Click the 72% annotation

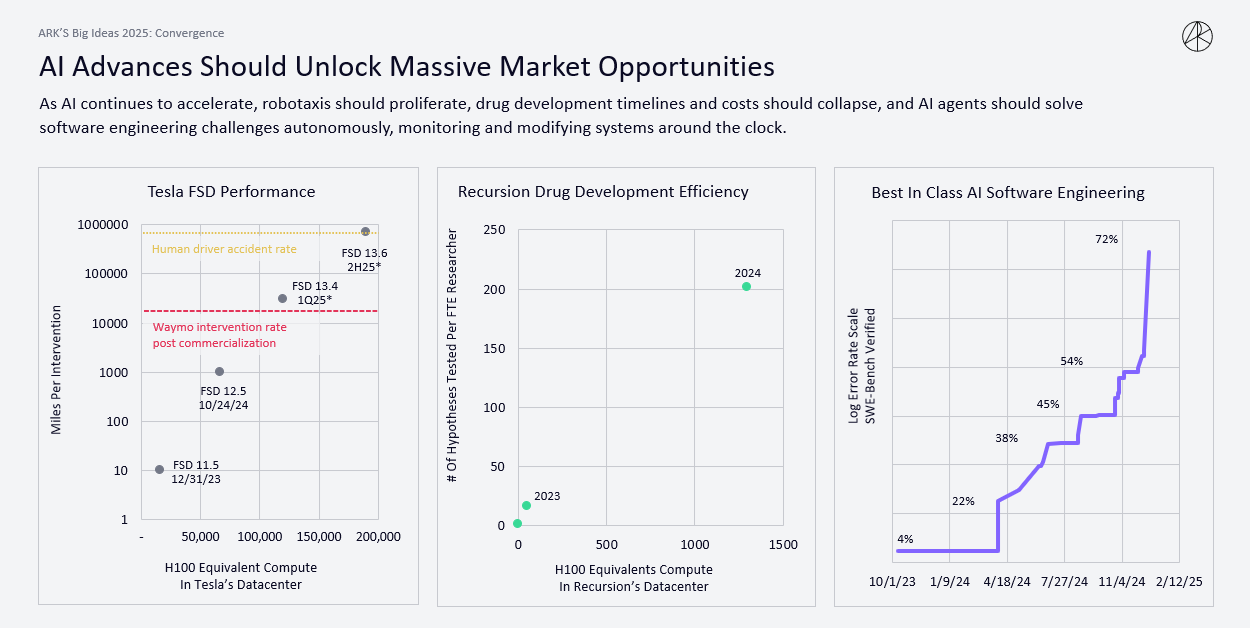pyautogui.click(x=1106, y=239)
